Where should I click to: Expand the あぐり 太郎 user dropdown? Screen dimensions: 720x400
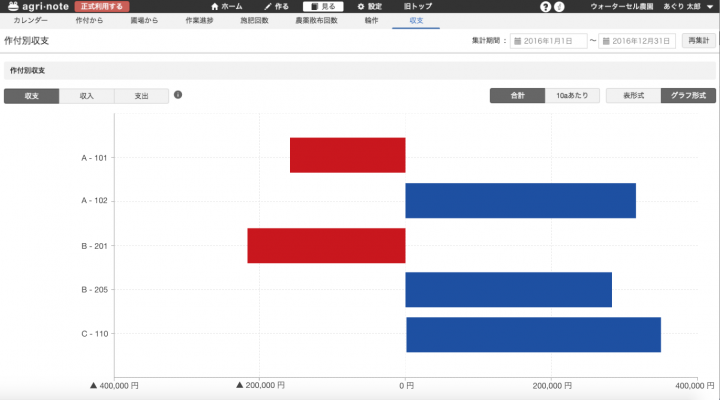[688, 6]
